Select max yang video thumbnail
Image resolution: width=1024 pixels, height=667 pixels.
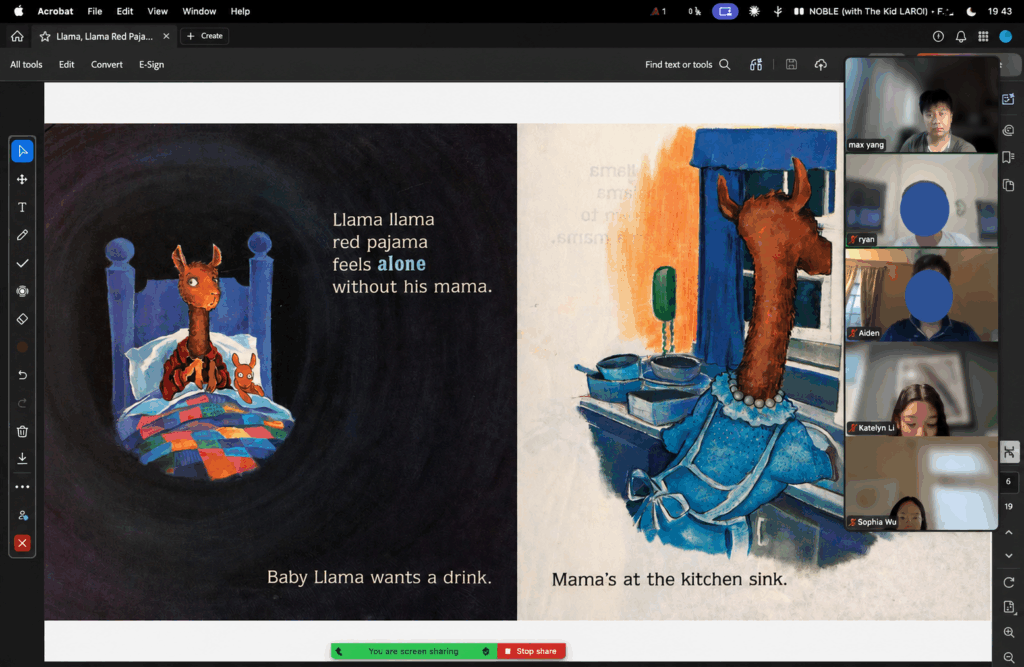(921, 105)
